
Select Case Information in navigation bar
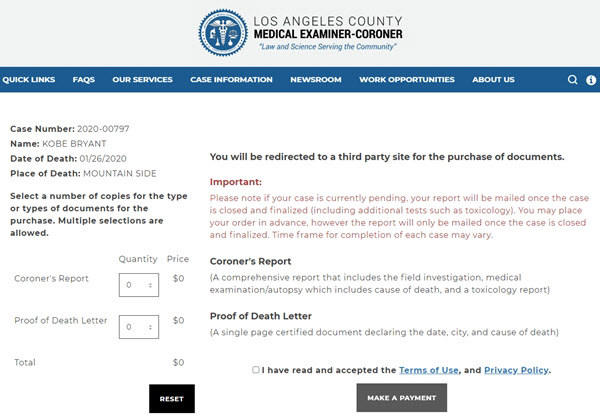[x=231, y=80]
